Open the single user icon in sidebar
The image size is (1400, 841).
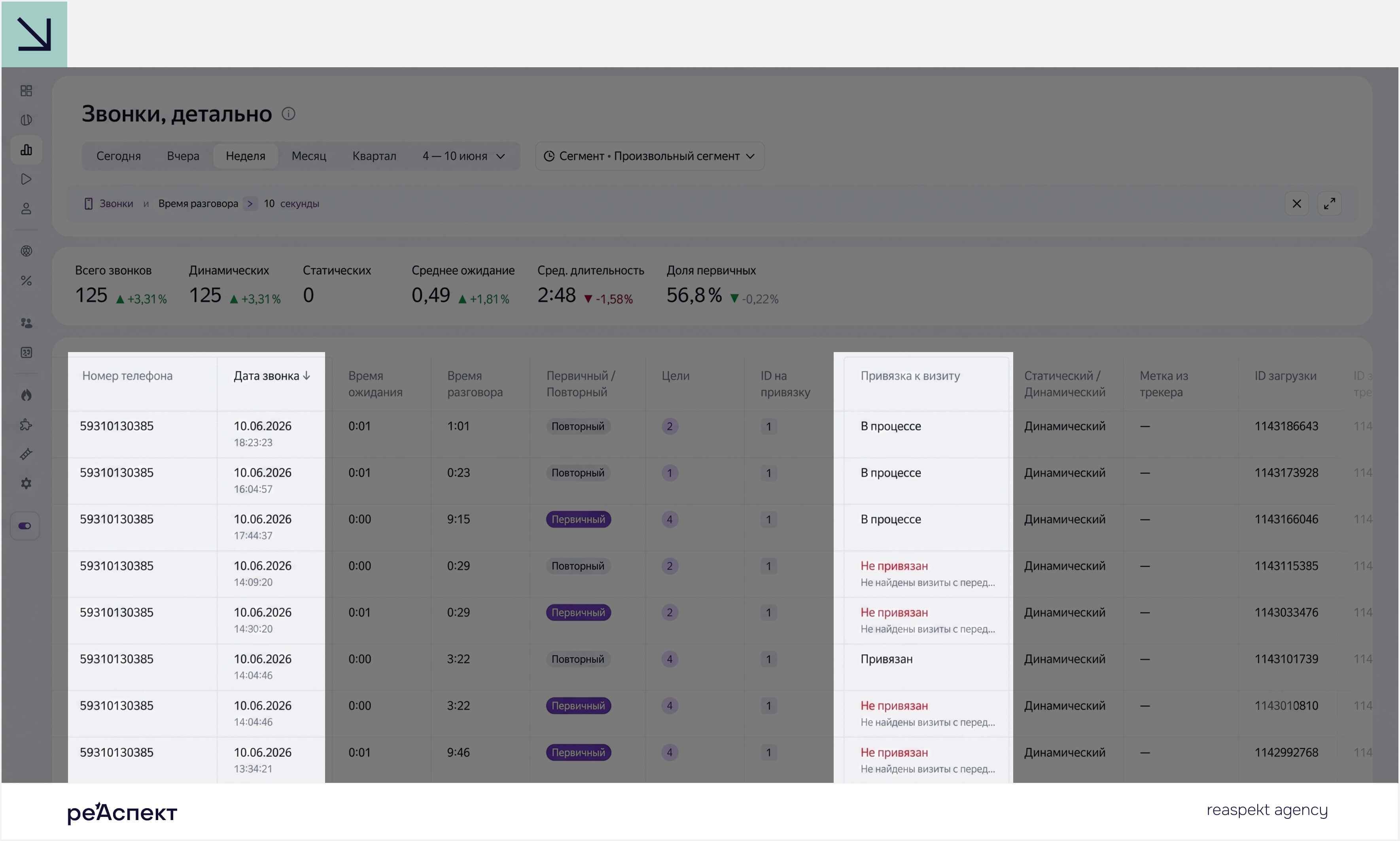pyautogui.click(x=26, y=208)
